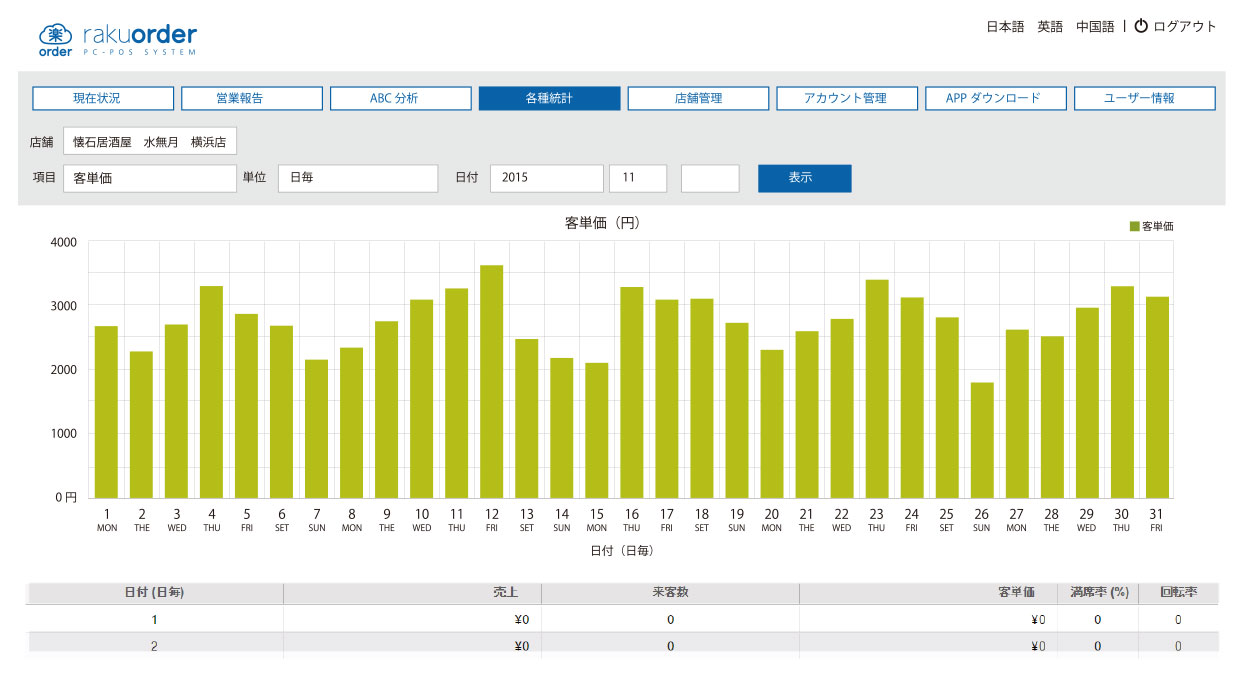
Task: Click the date cell in row 1
Action: pos(154,619)
